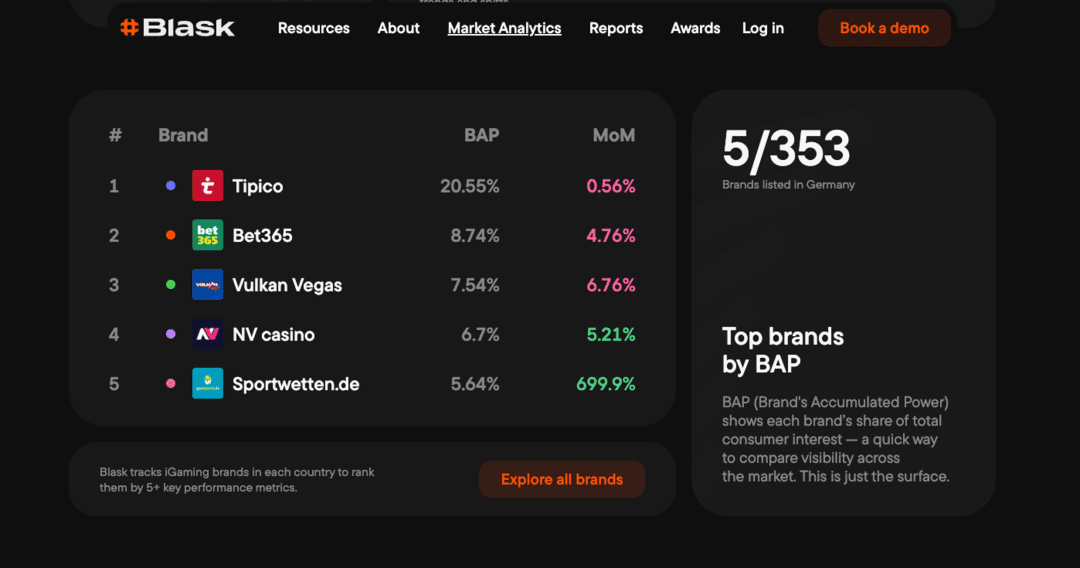Click the Vulkan Vegas logo icon
Screen dimensions: 1080x568
[x=207, y=285]
